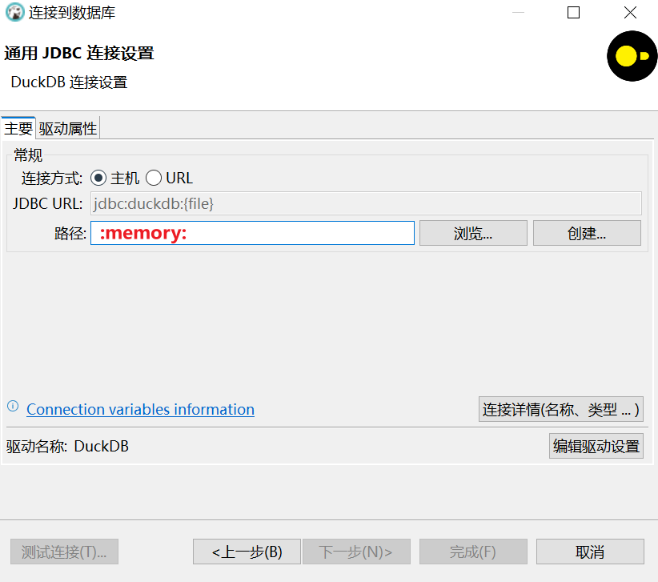This screenshot has height=582, width=658.
Task: Click the 路径 input field with :memory:
Action: [x=252, y=233]
